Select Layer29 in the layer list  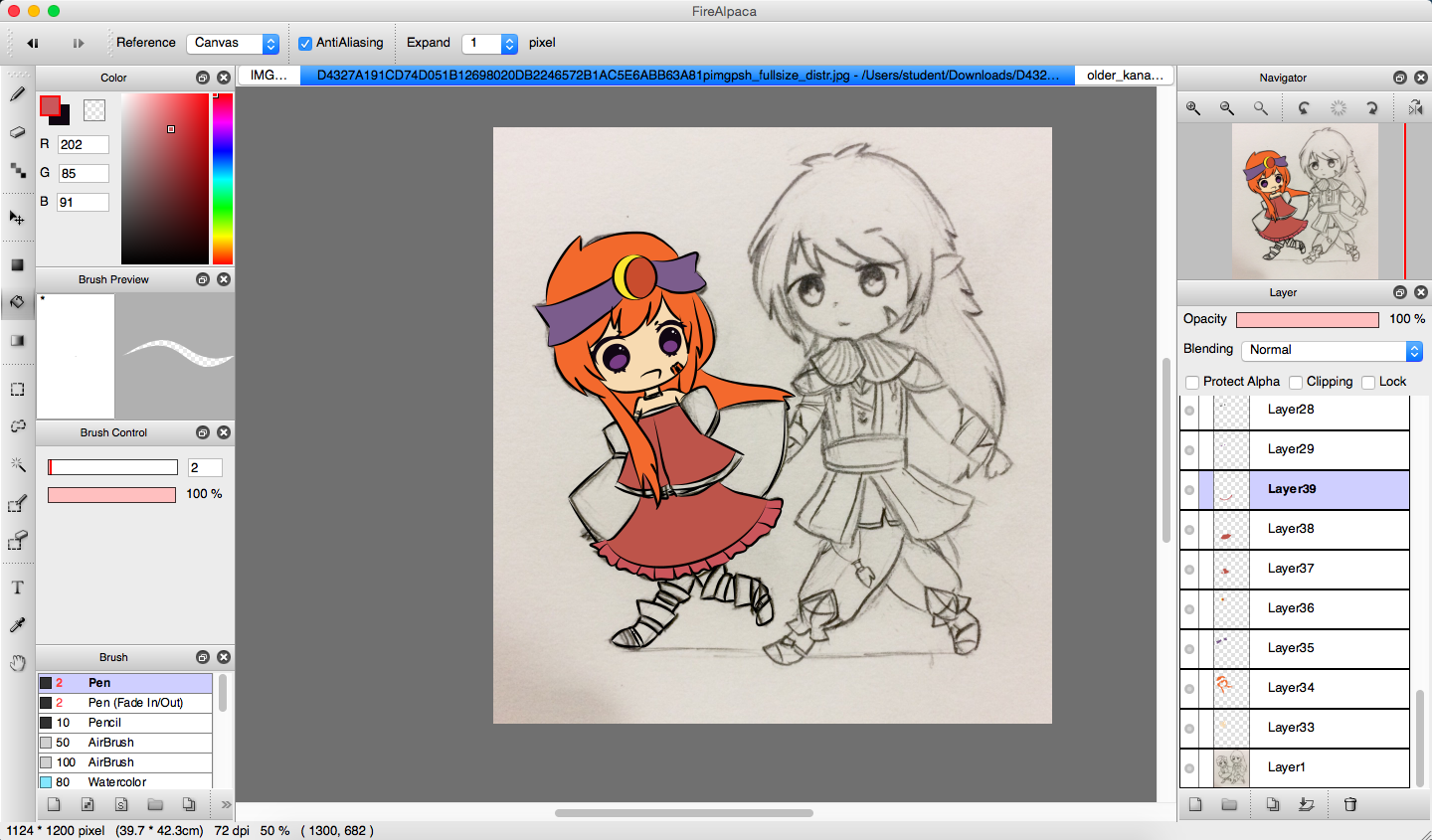(x=1295, y=450)
